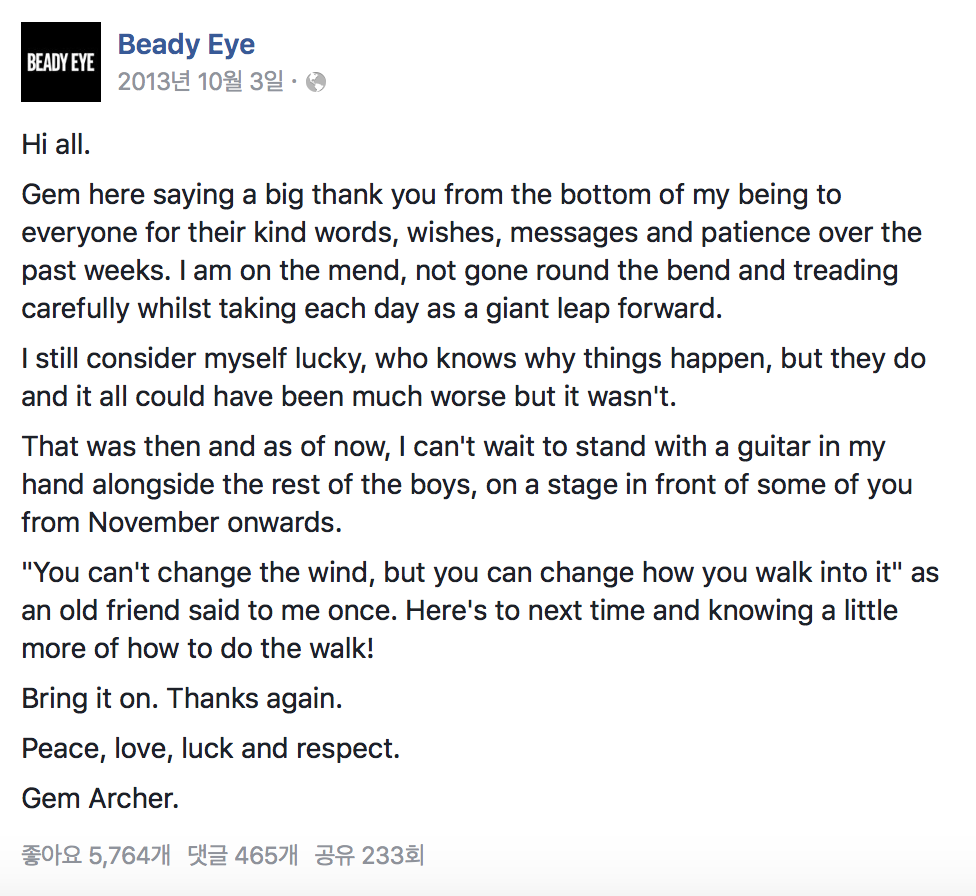
Task: Click the line starting 'Gem here saying'
Action: 431,194
